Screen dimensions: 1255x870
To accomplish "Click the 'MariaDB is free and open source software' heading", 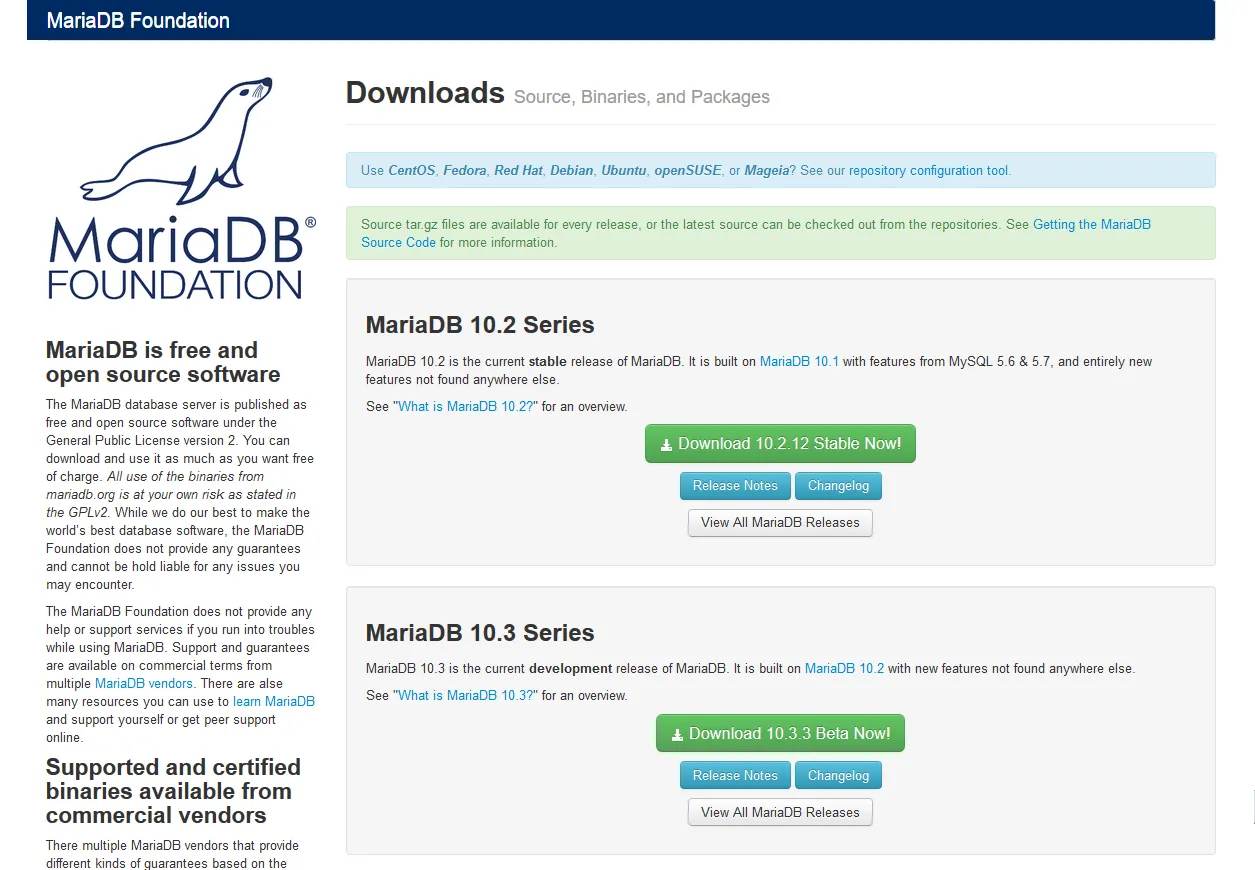I will point(163,362).
